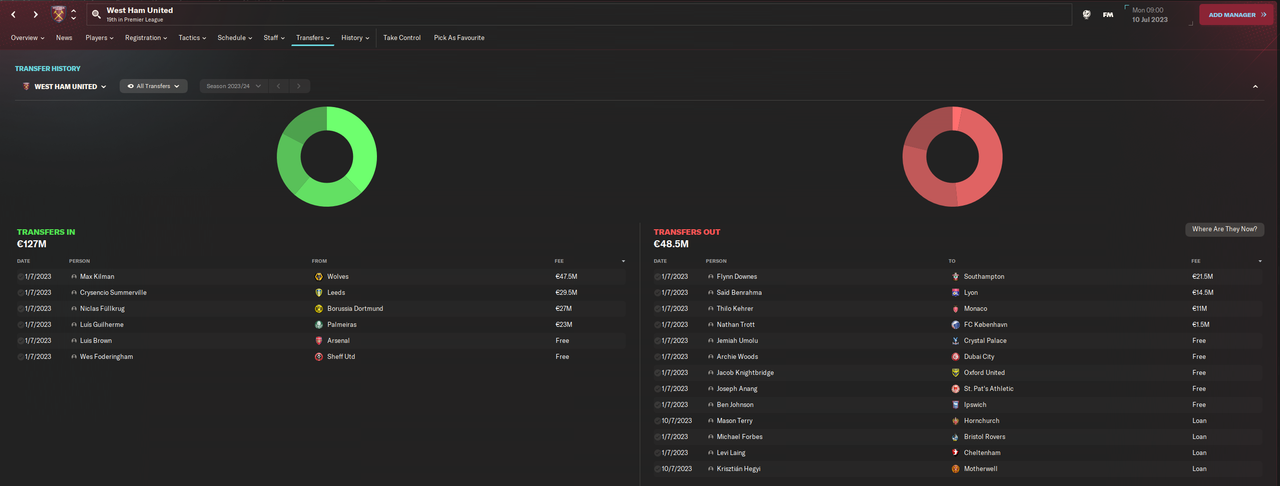Open the football help icon in top bar
This screenshot has height=486, width=1280.
(1086, 15)
